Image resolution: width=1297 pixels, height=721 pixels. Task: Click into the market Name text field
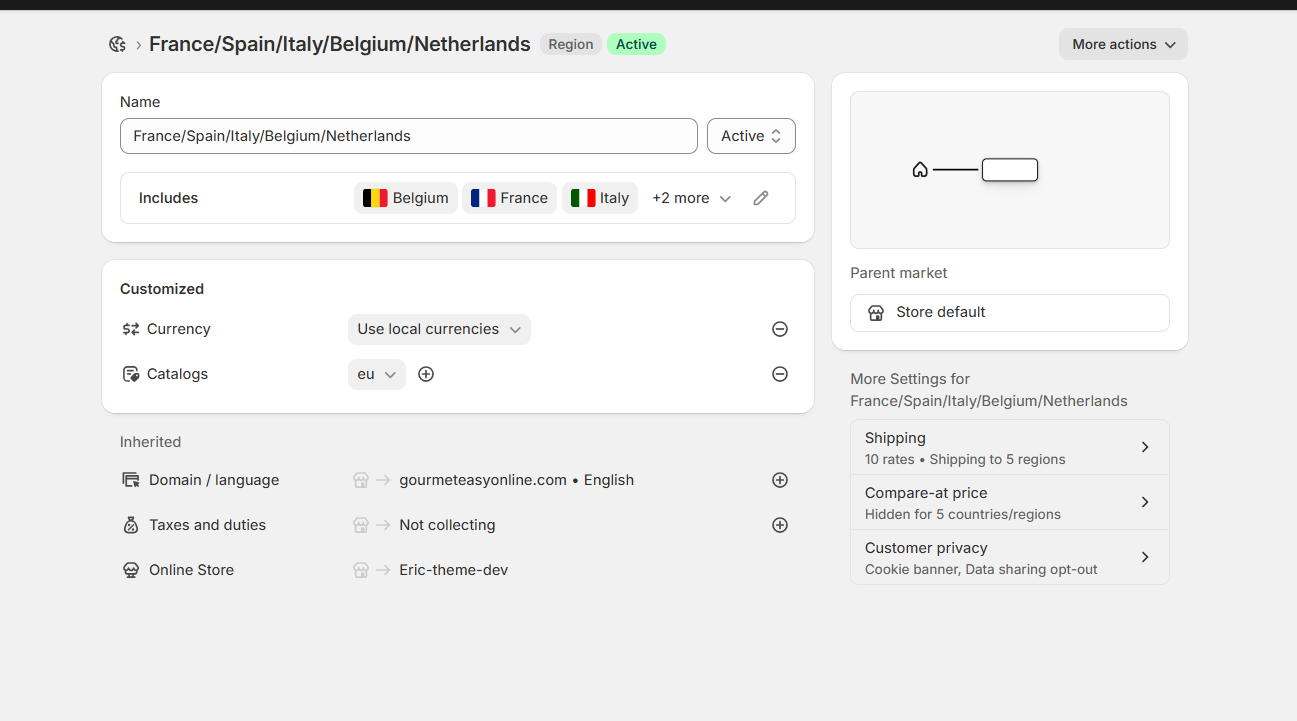pyautogui.click(x=408, y=136)
